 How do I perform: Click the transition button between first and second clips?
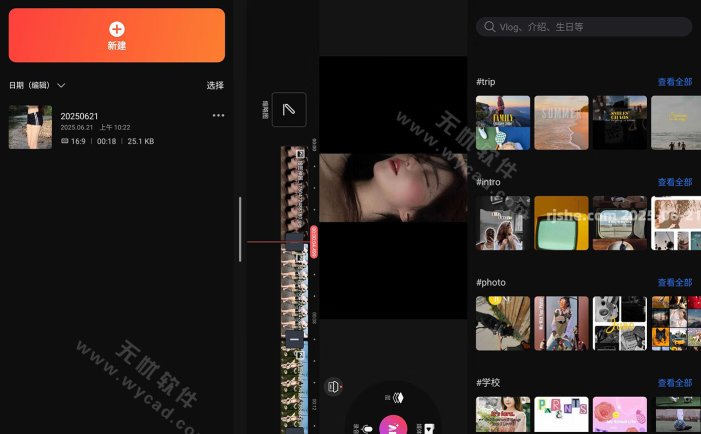(294, 241)
